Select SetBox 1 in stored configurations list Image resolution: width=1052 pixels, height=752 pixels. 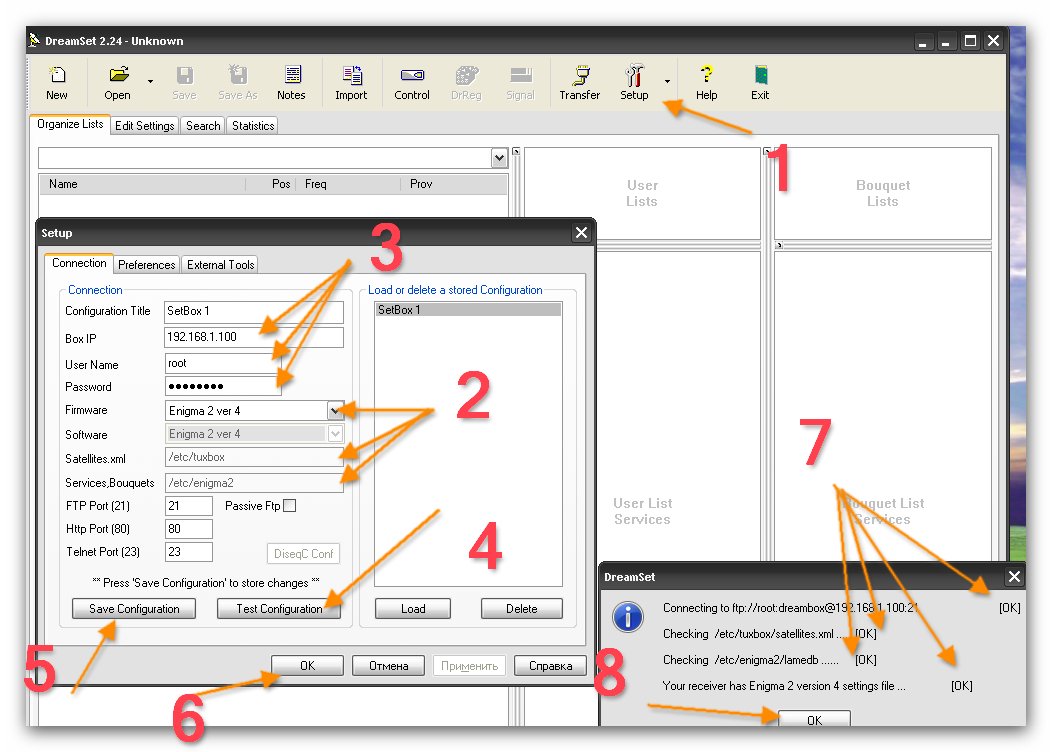click(x=468, y=310)
